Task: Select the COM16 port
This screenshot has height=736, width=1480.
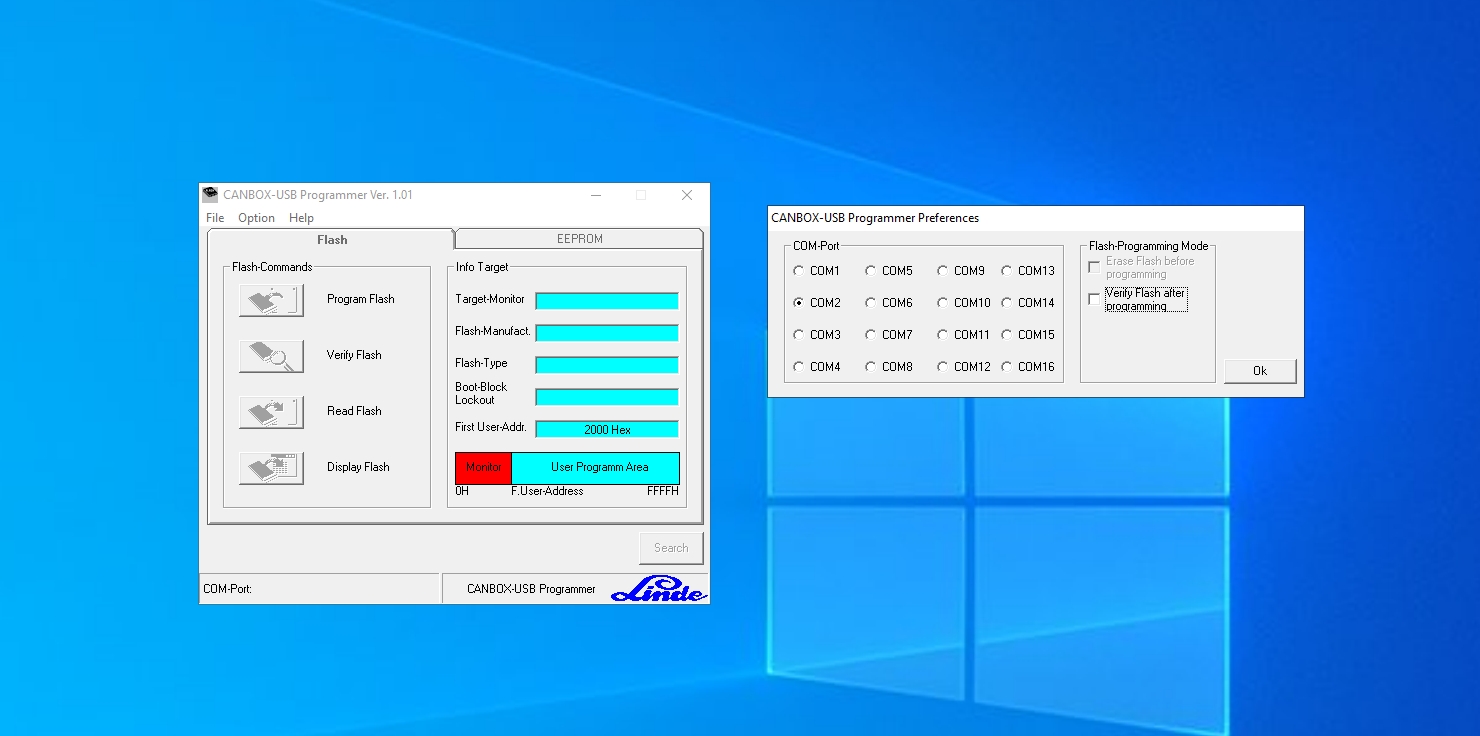Action: pyautogui.click(x=1007, y=366)
